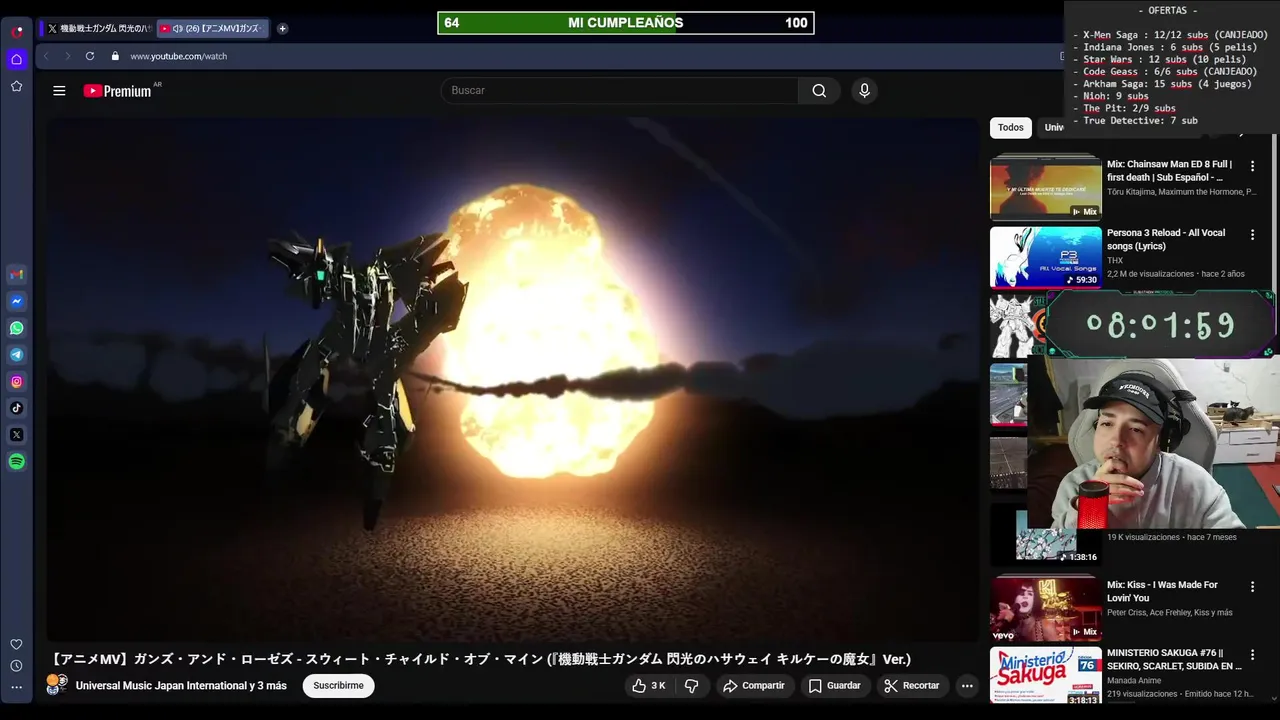
Task: Open Gmail from the browser sidebar
Action: (x=17, y=274)
